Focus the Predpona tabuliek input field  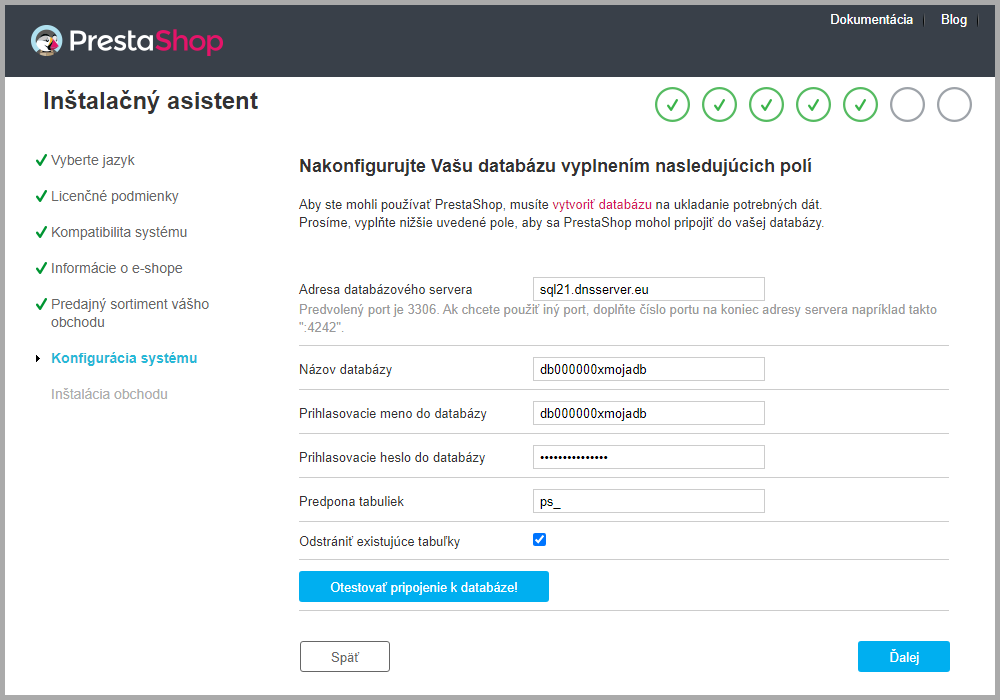click(649, 501)
